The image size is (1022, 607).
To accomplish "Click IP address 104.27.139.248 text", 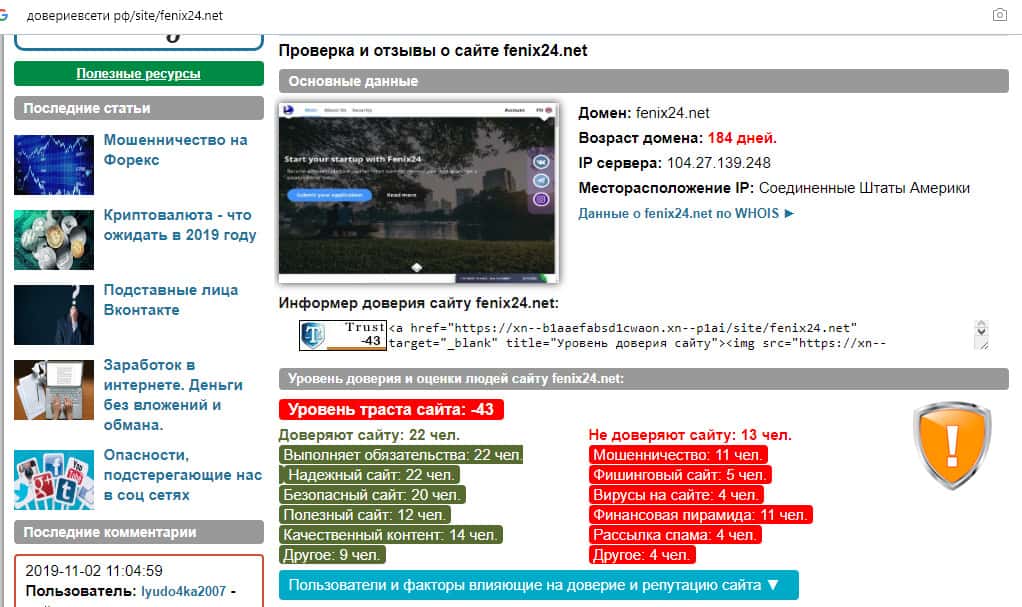I will coord(718,163).
